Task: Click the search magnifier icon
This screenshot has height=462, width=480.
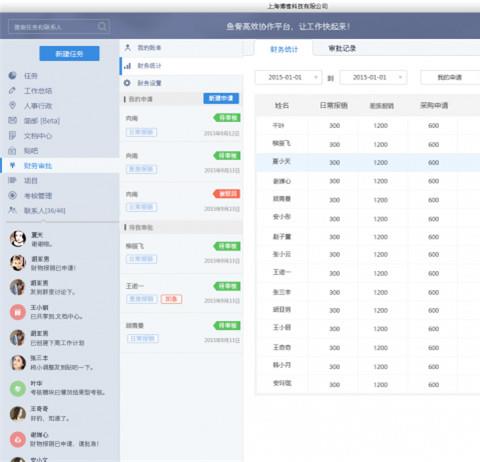Action: [102, 26]
